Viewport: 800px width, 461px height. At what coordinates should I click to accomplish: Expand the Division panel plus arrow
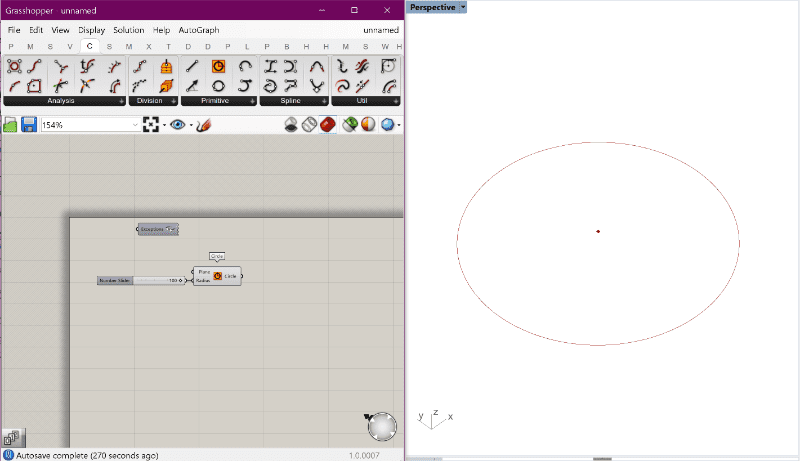point(173,101)
